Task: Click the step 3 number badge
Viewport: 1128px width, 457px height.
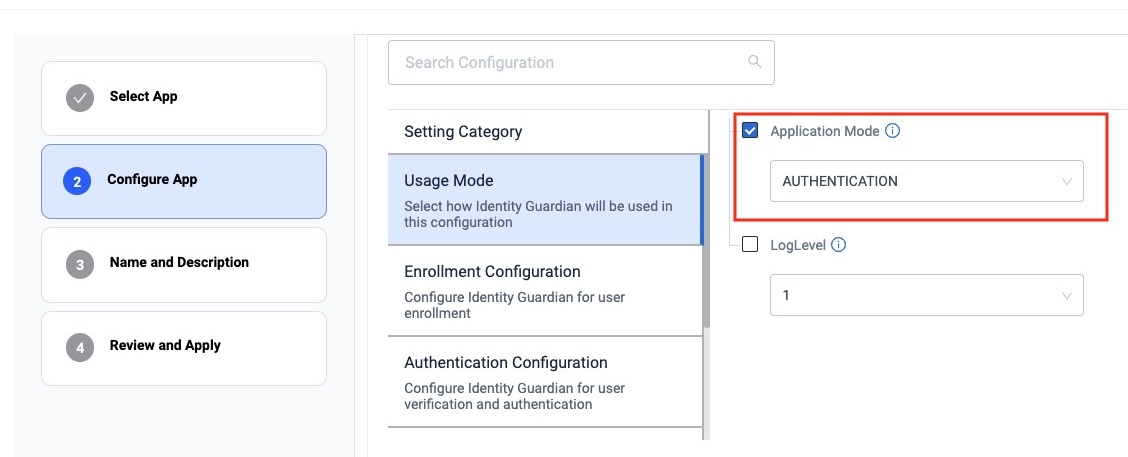Action: coord(79,264)
